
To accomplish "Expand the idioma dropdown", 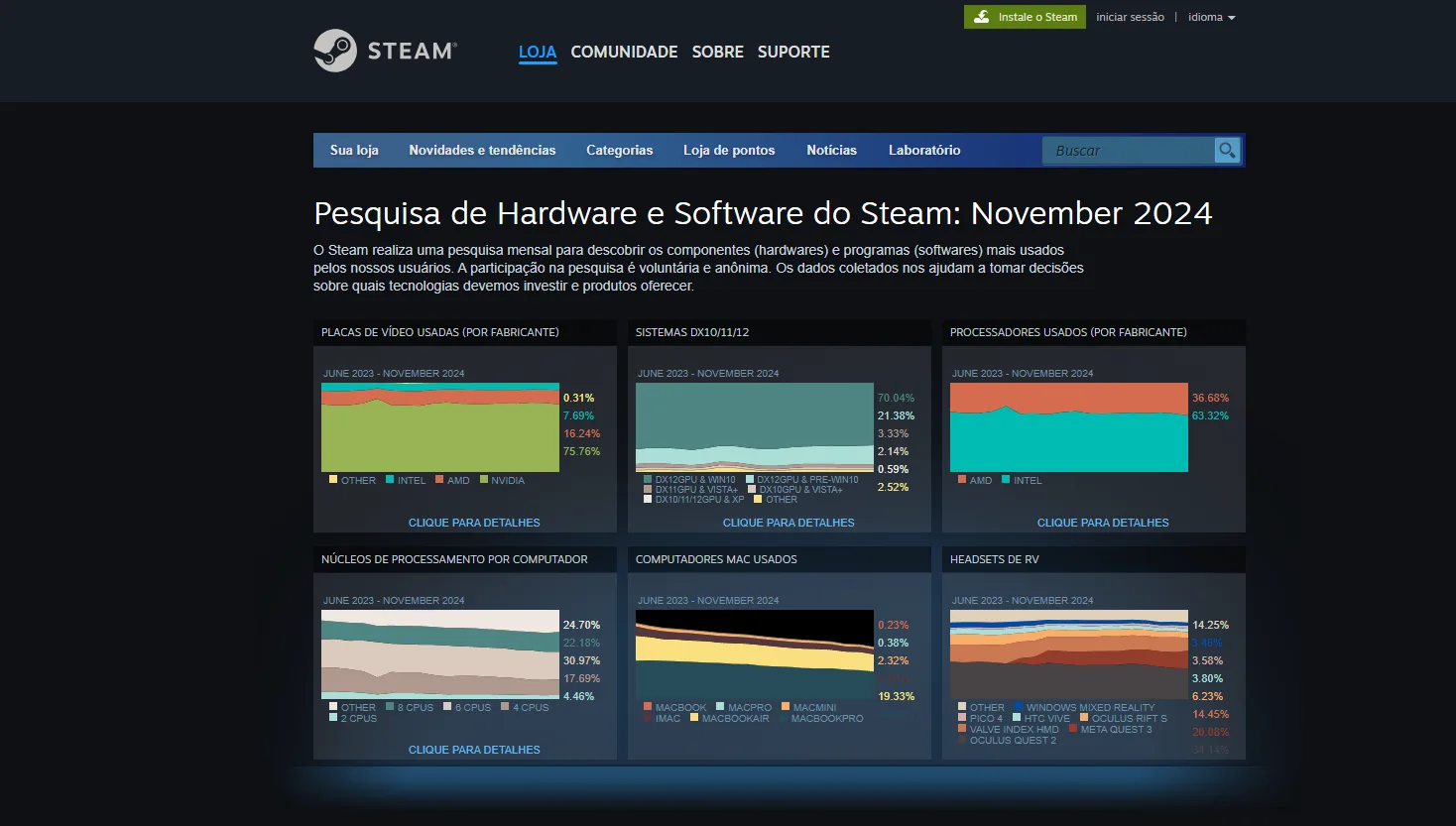I will coord(1211,17).
